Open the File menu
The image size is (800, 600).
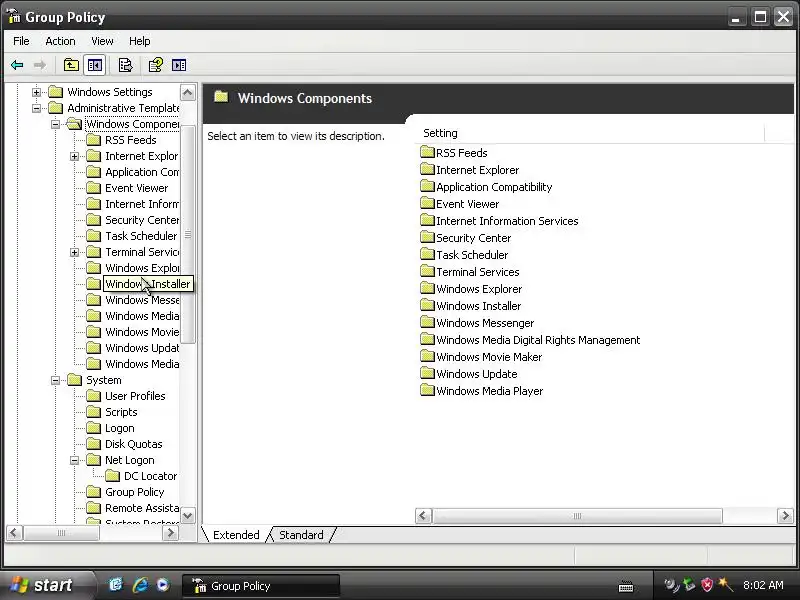tap(21, 41)
